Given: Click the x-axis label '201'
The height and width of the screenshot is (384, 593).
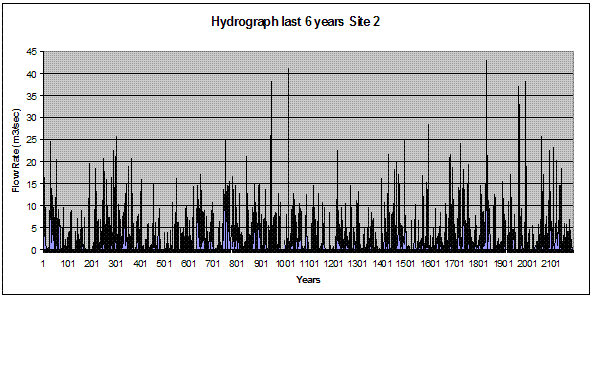Looking at the screenshot, I should point(92,263).
